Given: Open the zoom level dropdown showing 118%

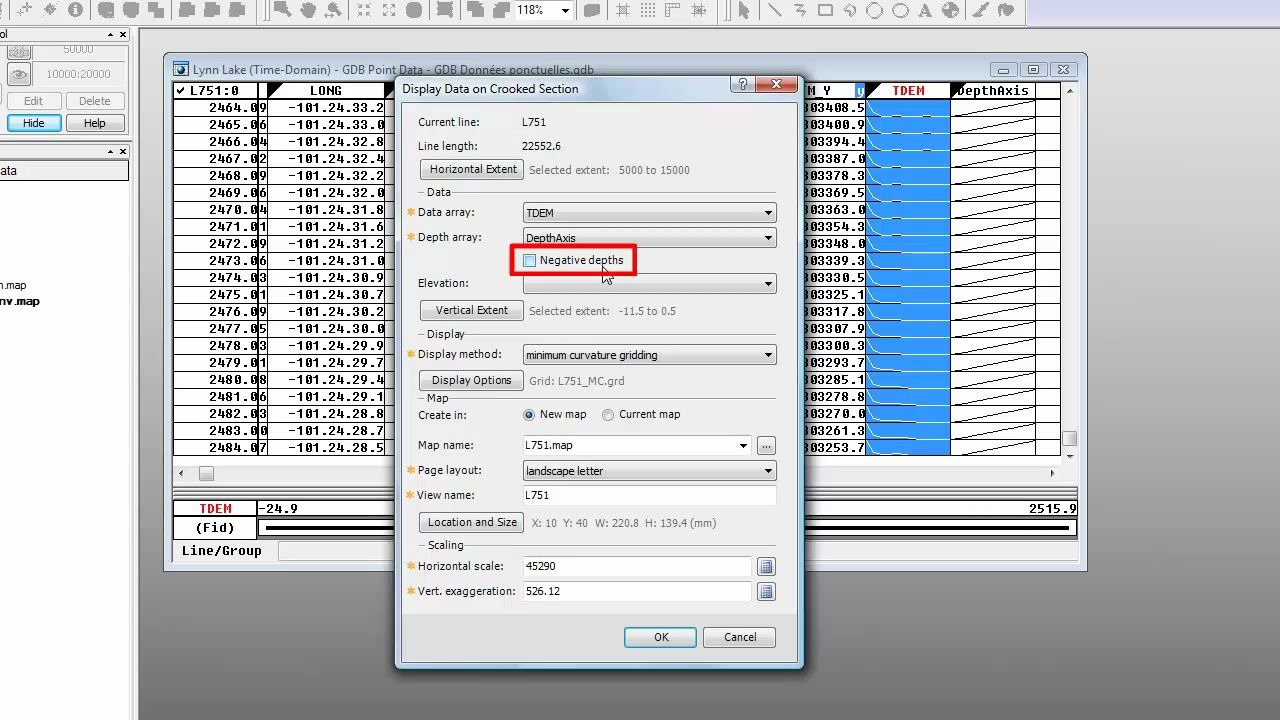Looking at the screenshot, I should click(x=565, y=11).
